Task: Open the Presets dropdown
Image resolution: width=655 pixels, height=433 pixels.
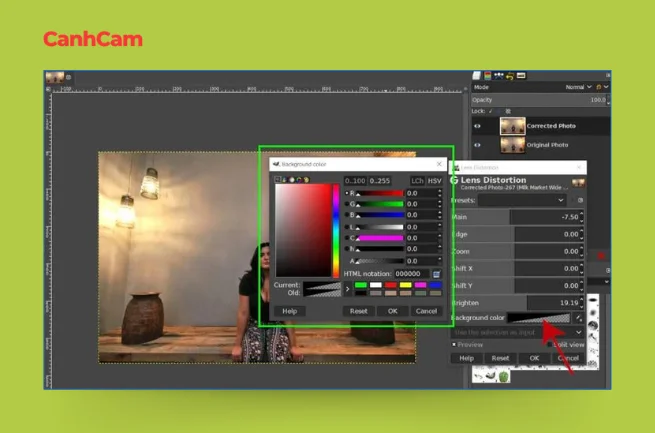Action: pyautogui.click(x=523, y=200)
